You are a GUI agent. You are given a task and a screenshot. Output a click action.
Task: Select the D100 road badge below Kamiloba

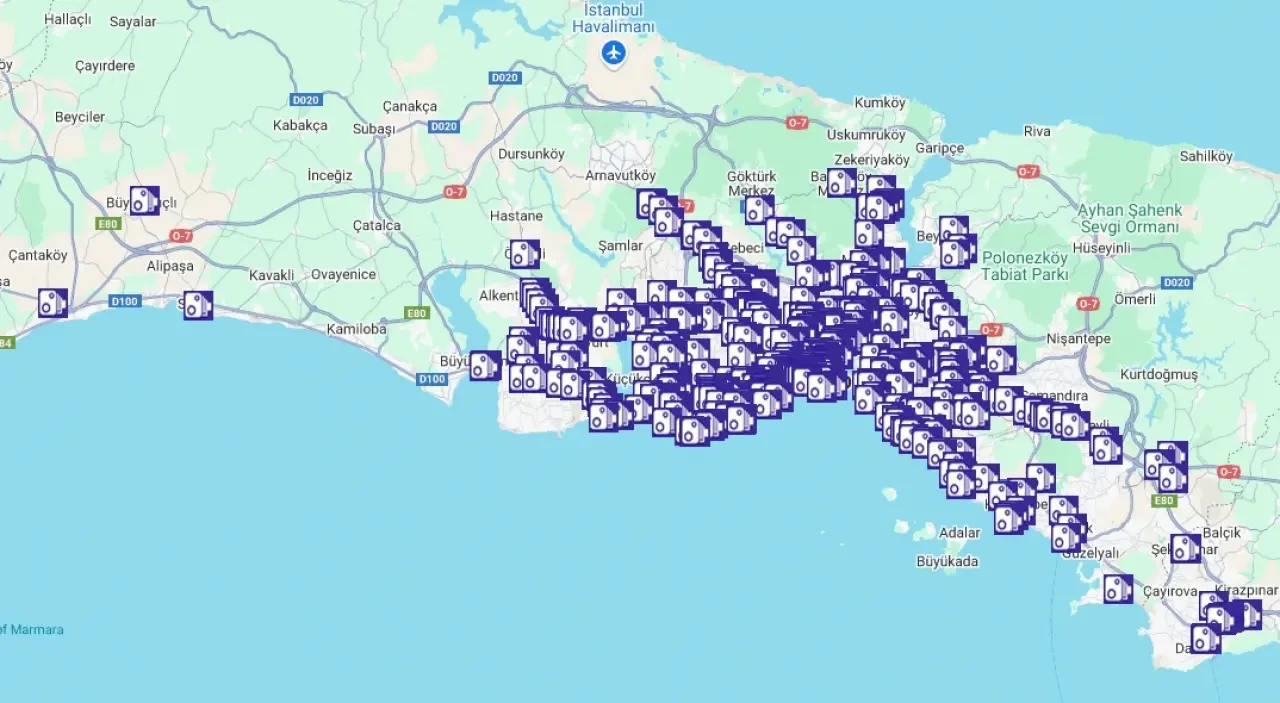(432, 379)
